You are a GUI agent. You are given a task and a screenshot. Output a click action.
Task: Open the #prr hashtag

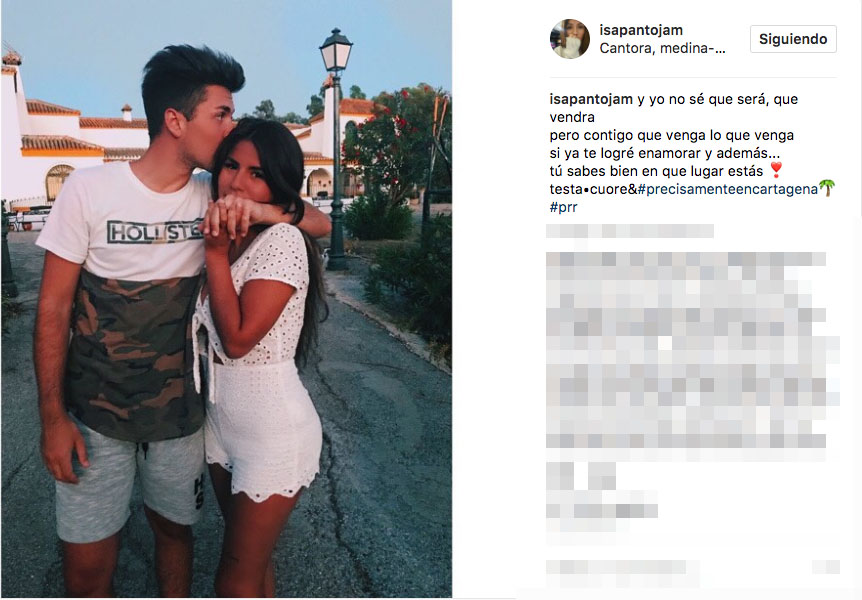(563, 207)
